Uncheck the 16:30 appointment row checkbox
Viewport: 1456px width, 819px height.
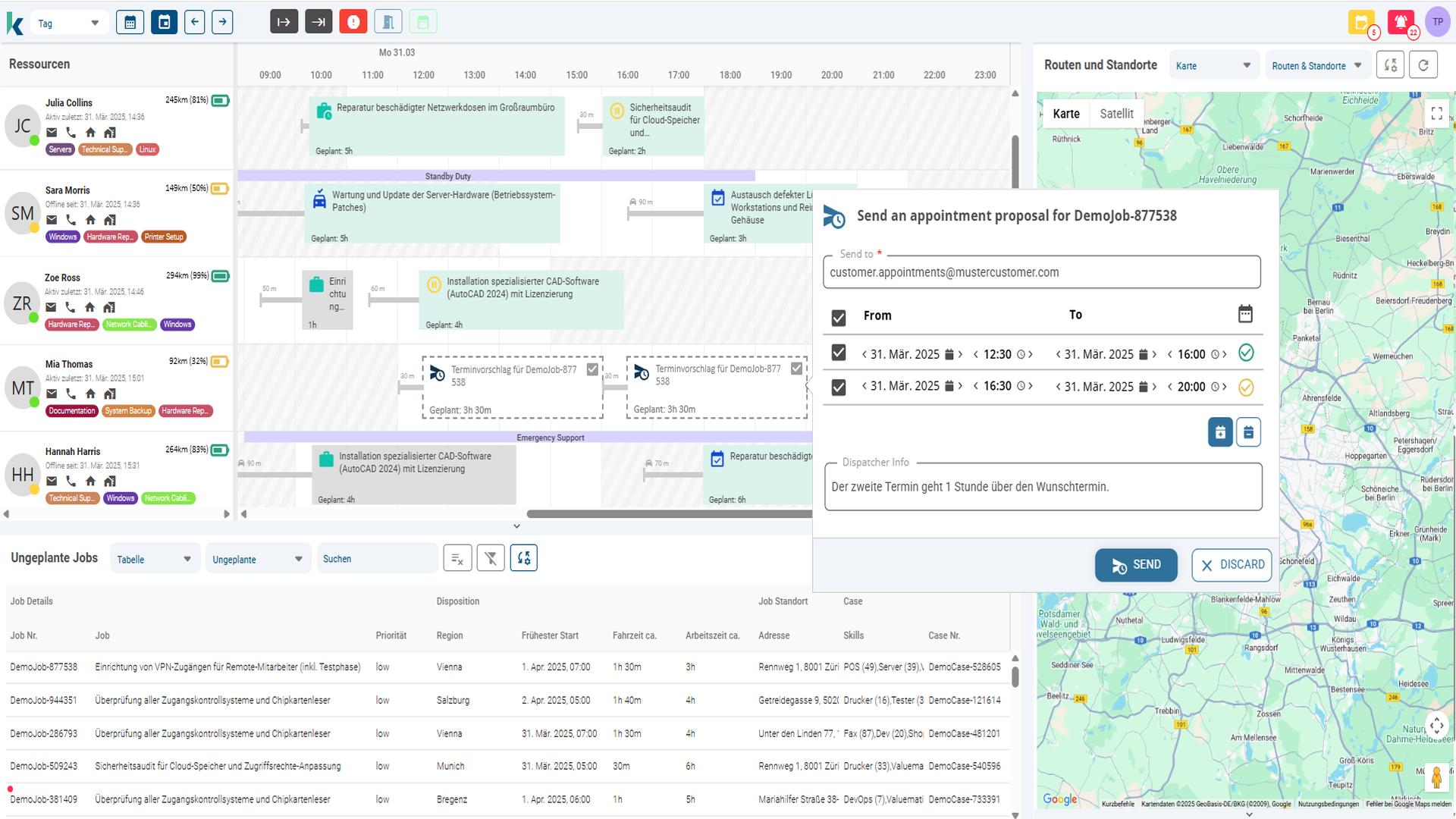(838, 388)
